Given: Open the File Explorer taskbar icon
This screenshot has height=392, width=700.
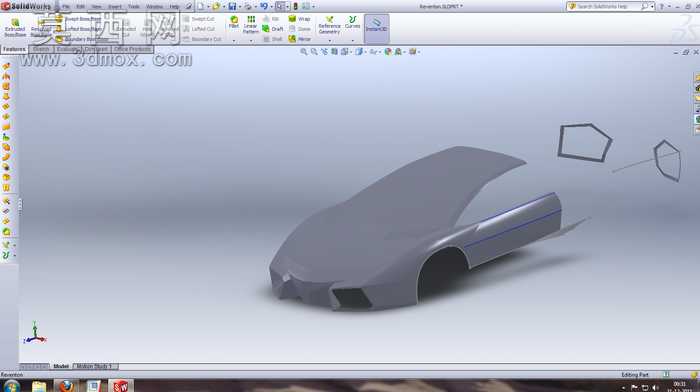Looking at the screenshot, I should [x=39, y=386].
